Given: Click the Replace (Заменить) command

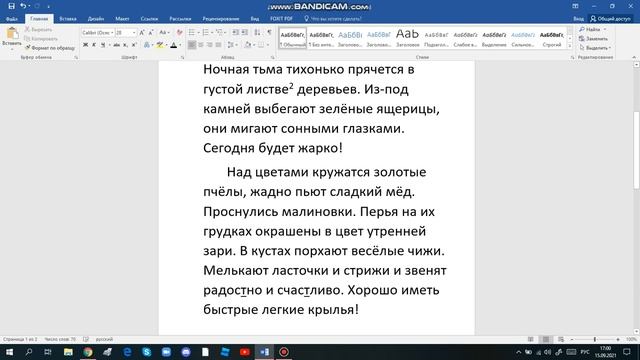Looking at the screenshot, I should pyautogui.click(x=593, y=39).
